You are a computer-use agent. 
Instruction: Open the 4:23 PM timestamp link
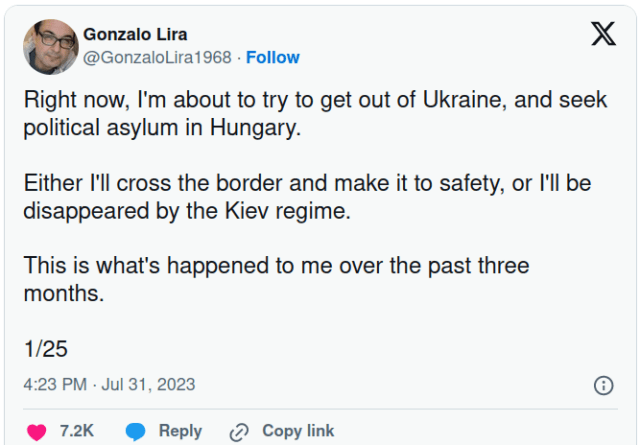click(x=55, y=384)
